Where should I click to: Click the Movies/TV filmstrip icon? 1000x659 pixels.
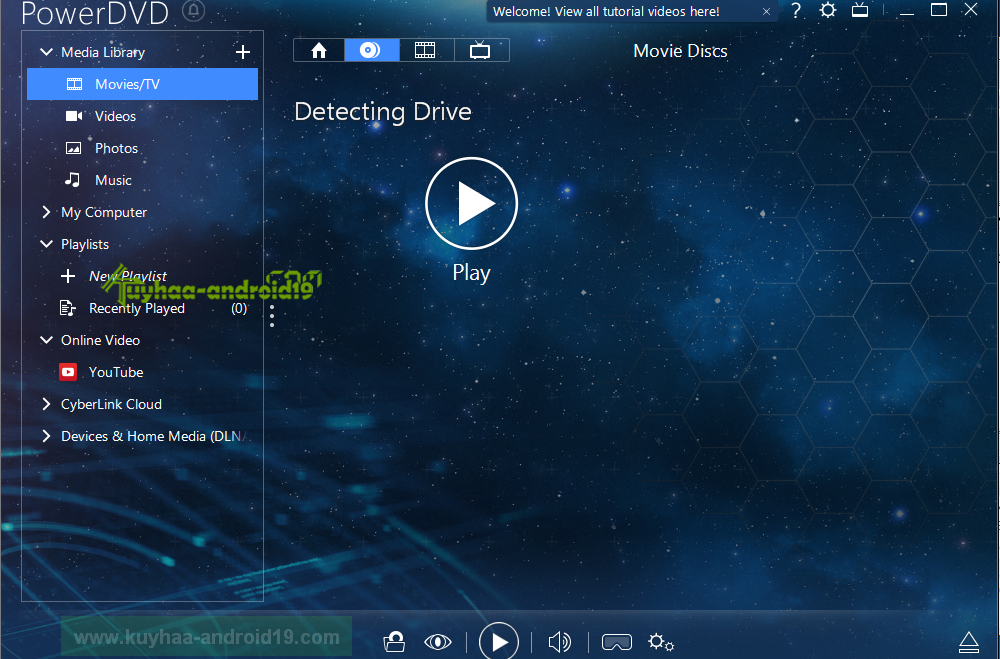(75, 84)
